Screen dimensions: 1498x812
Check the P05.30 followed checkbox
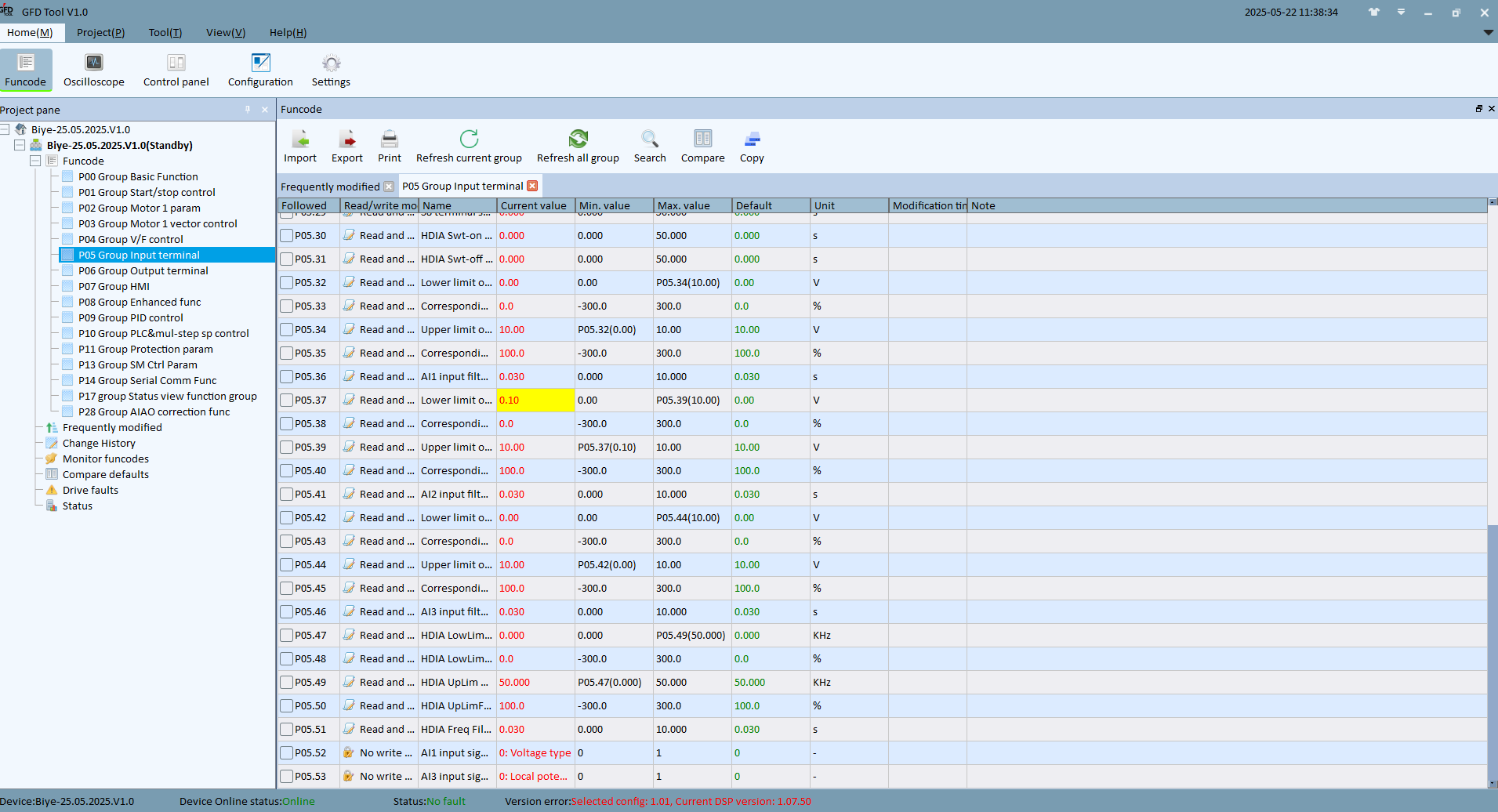click(287, 236)
